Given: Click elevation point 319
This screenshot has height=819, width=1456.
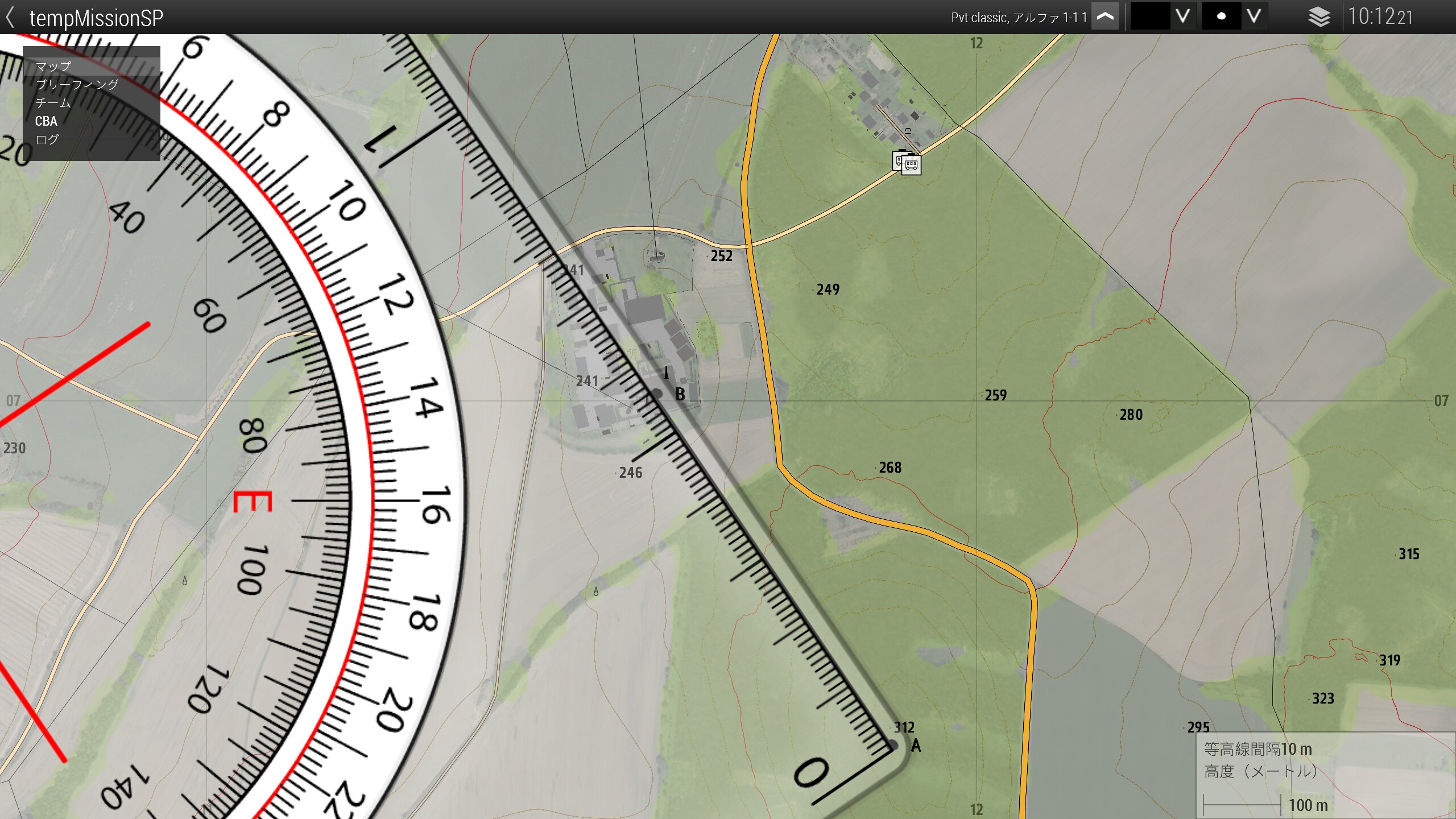Looking at the screenshot, I should pyautogui.click(x=1389, y=660).
